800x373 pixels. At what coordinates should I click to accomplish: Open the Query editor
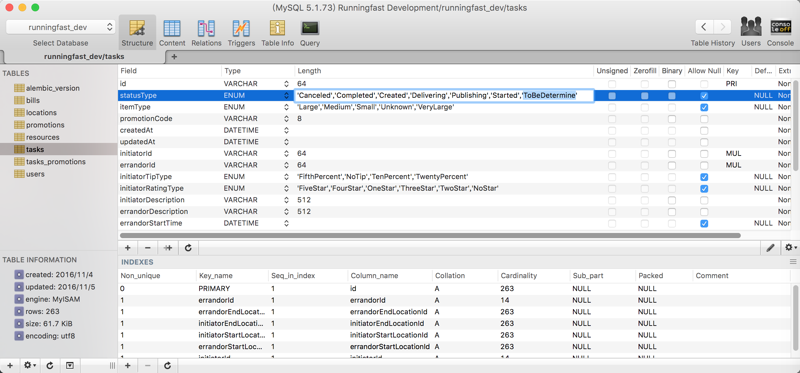click(310, 33)
